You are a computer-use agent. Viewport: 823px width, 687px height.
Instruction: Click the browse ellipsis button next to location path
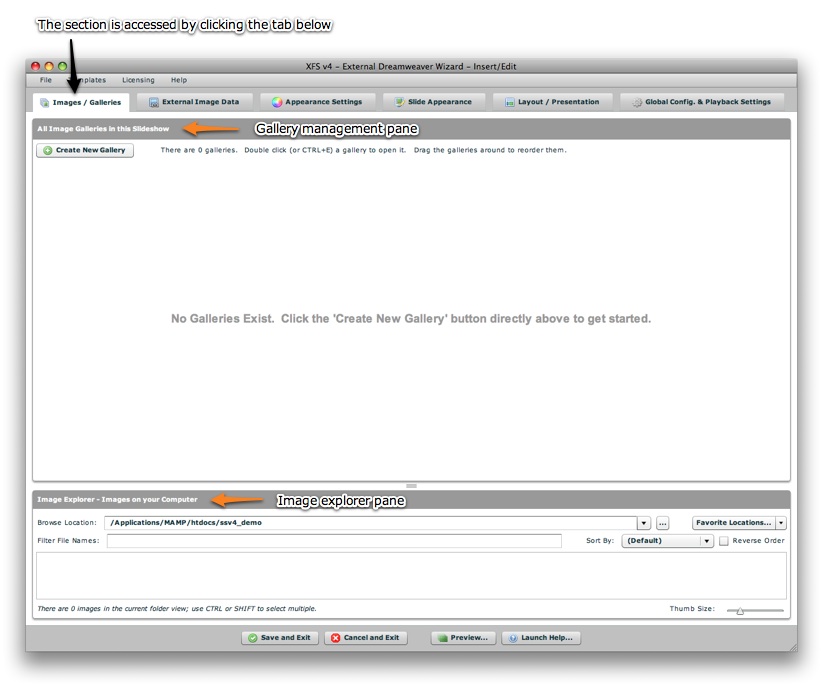pyautogui.click(x=662, y=523)
